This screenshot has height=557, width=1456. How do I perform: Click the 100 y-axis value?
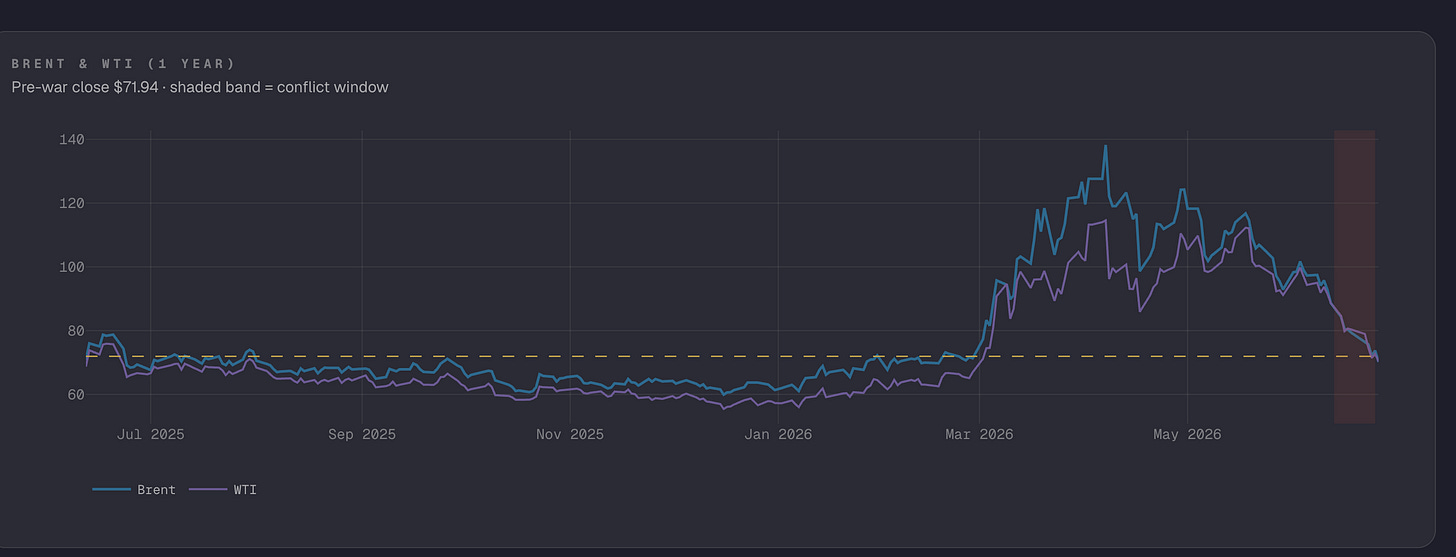point(71,267)
